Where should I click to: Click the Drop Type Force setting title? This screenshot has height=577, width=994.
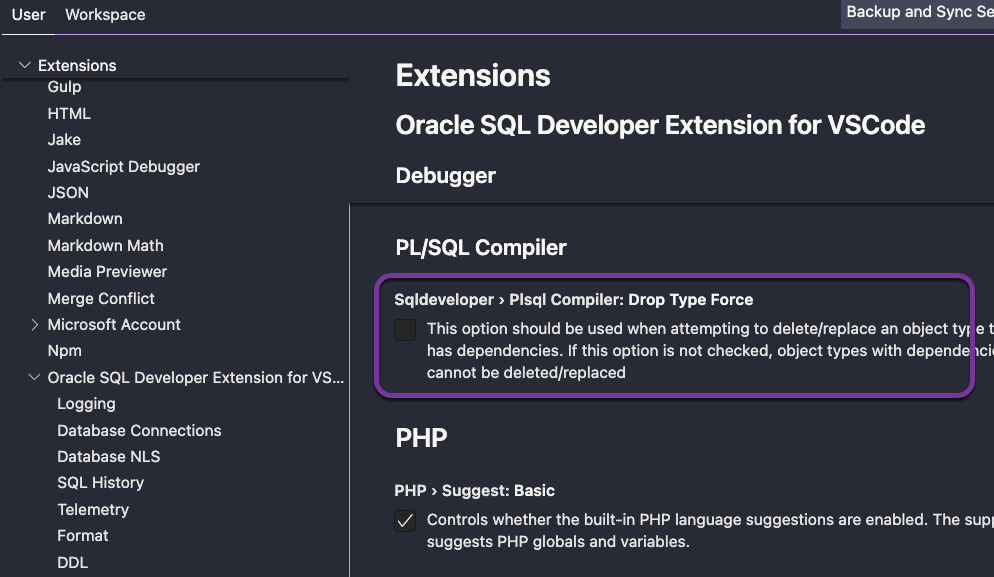pos(573,300)
